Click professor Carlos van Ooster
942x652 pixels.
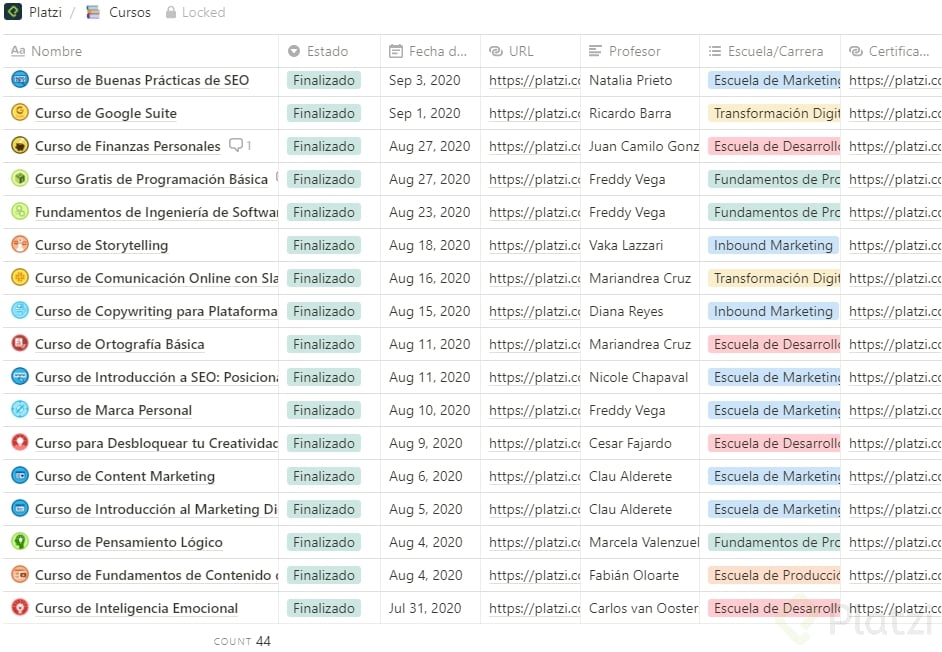click(644, 608)
